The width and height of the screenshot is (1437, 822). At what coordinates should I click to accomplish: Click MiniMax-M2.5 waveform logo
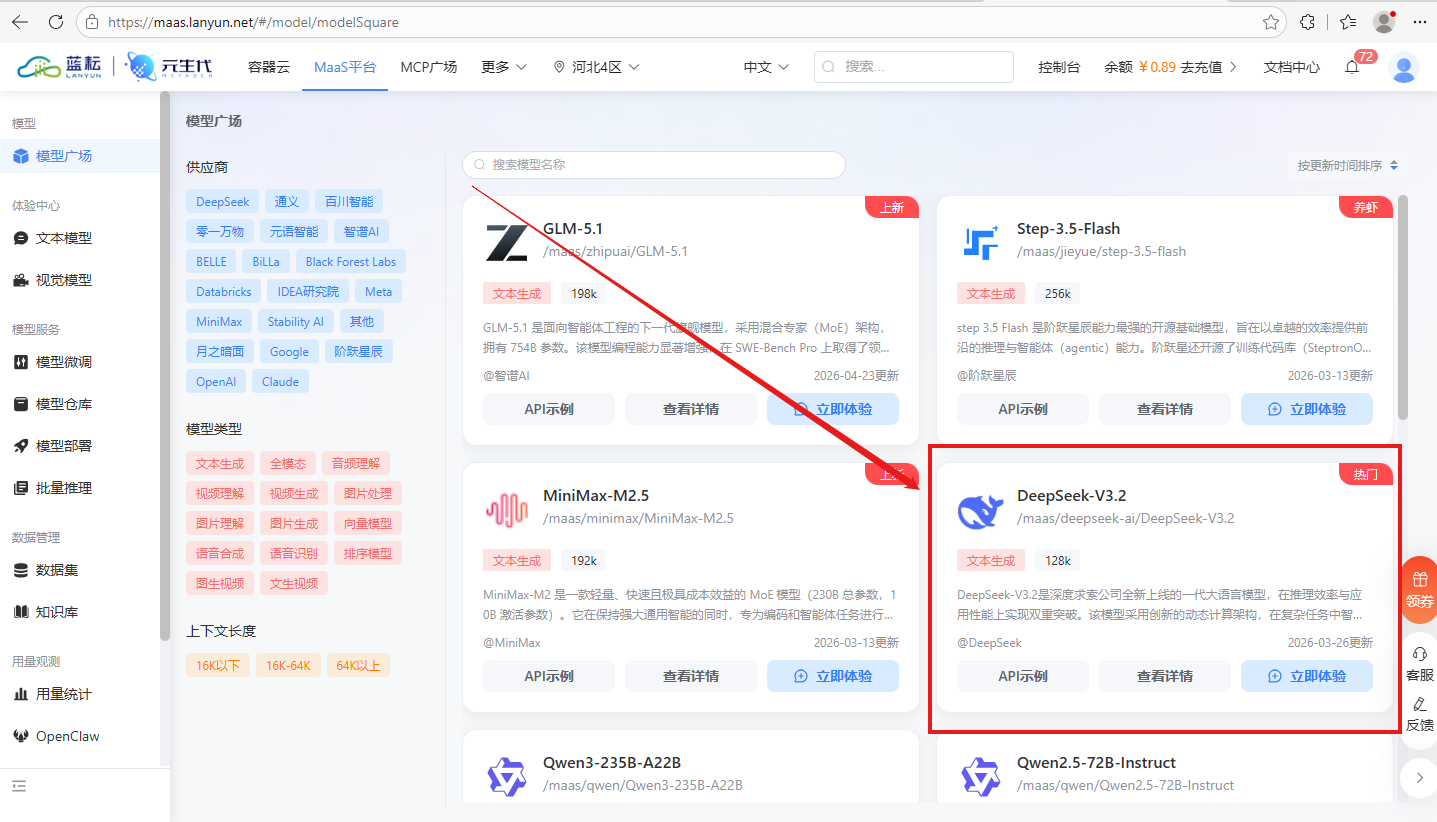[506, 510]
